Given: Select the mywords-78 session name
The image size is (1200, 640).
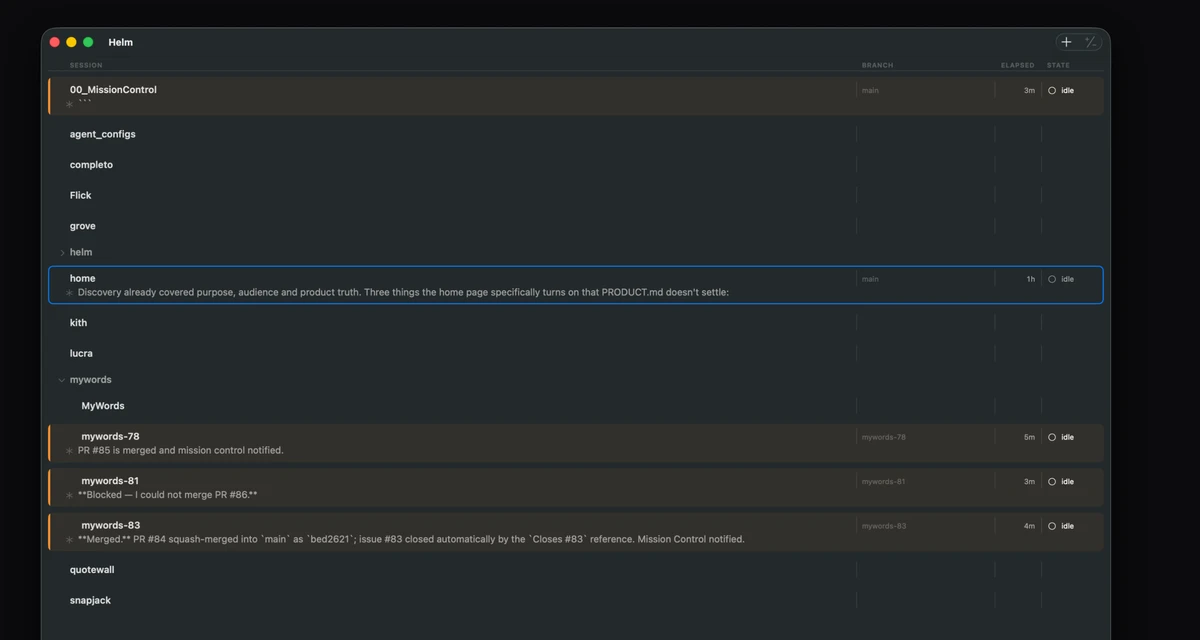Looking at the screenshot, I should pos(111,437).
